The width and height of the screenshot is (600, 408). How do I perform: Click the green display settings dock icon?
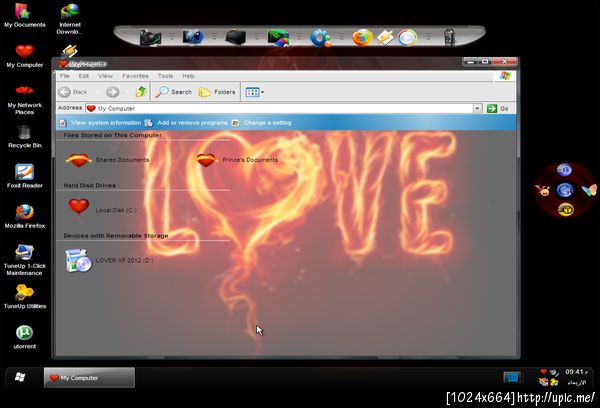coord(278,38)
